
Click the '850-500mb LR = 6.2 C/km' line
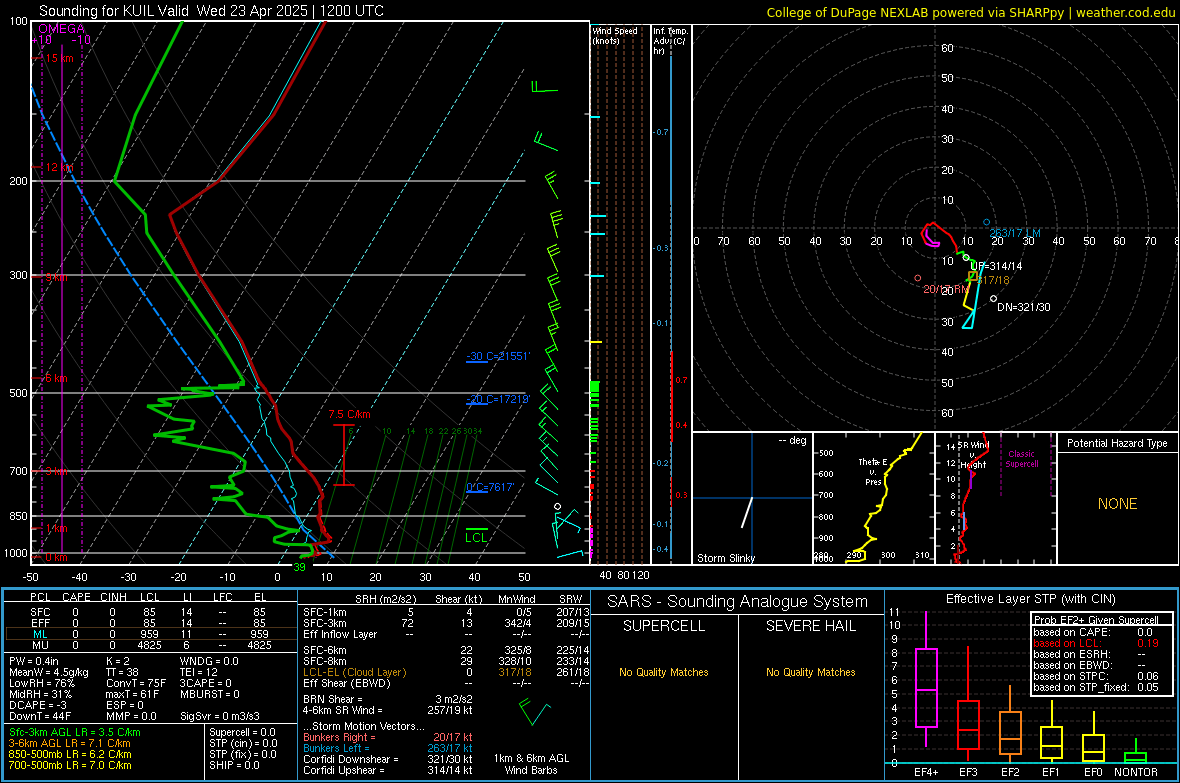click(x=70, y=754)
